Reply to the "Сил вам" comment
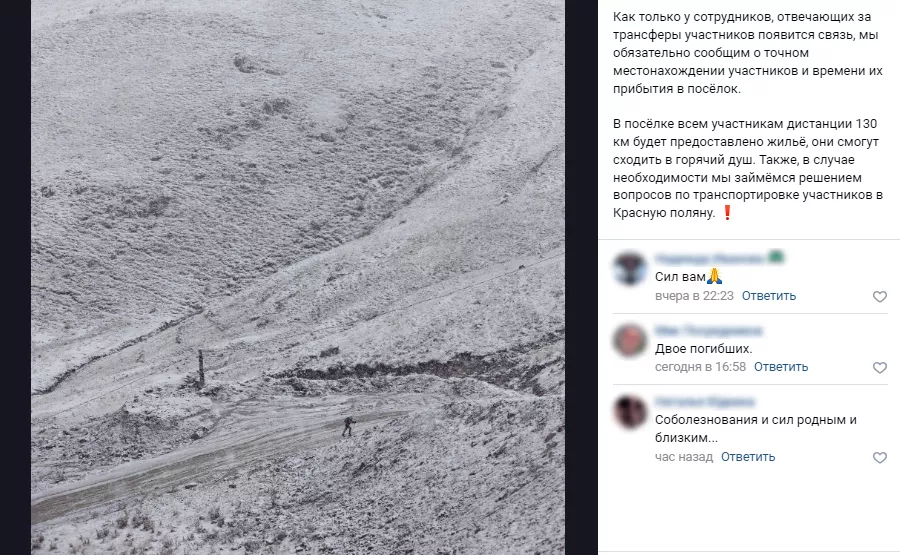The width and height of the screenshot is (900, 555). click(769, 296)
